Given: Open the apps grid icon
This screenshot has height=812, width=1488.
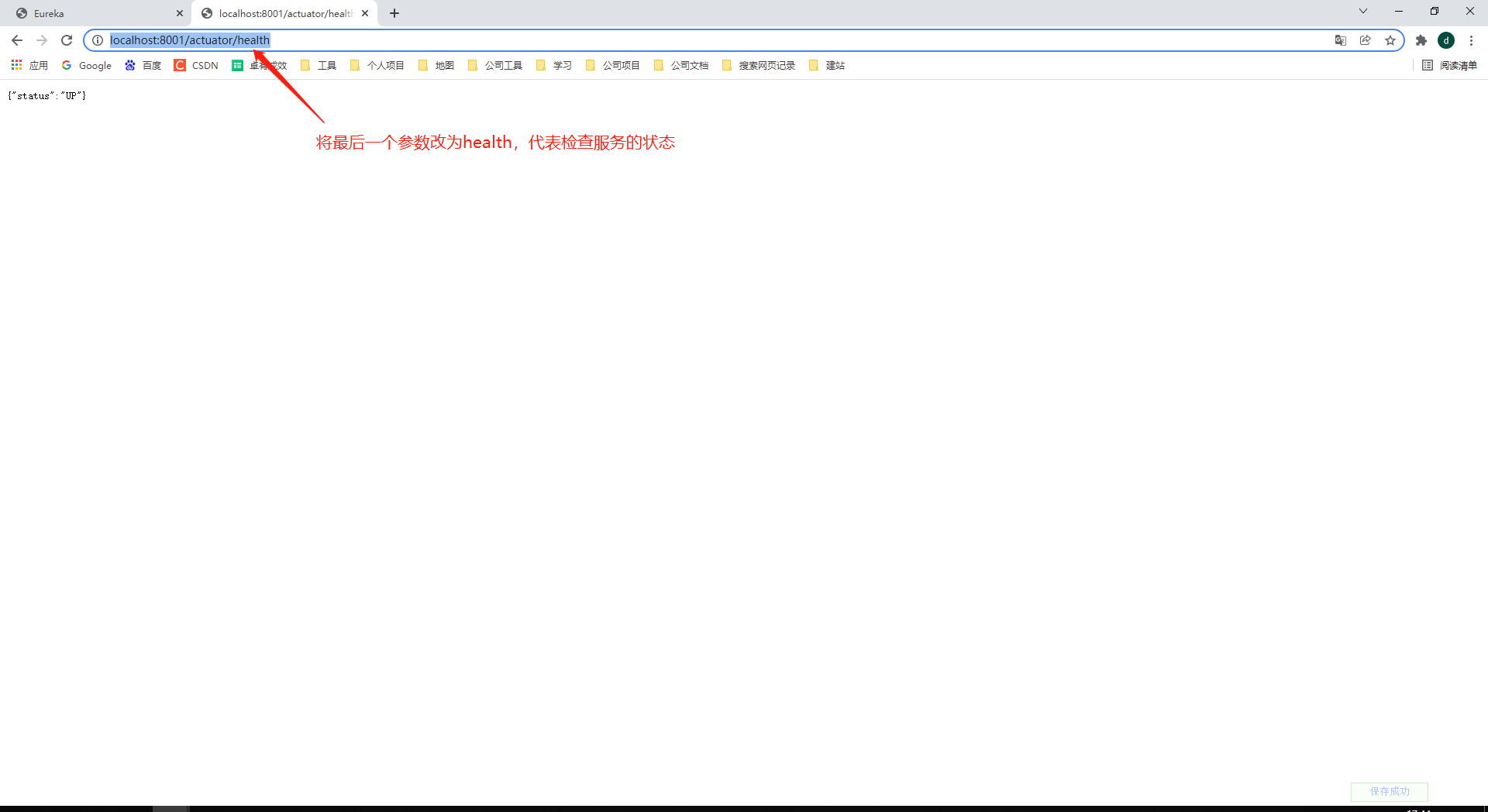Looking at the screenshot, I should click(16, 65).
